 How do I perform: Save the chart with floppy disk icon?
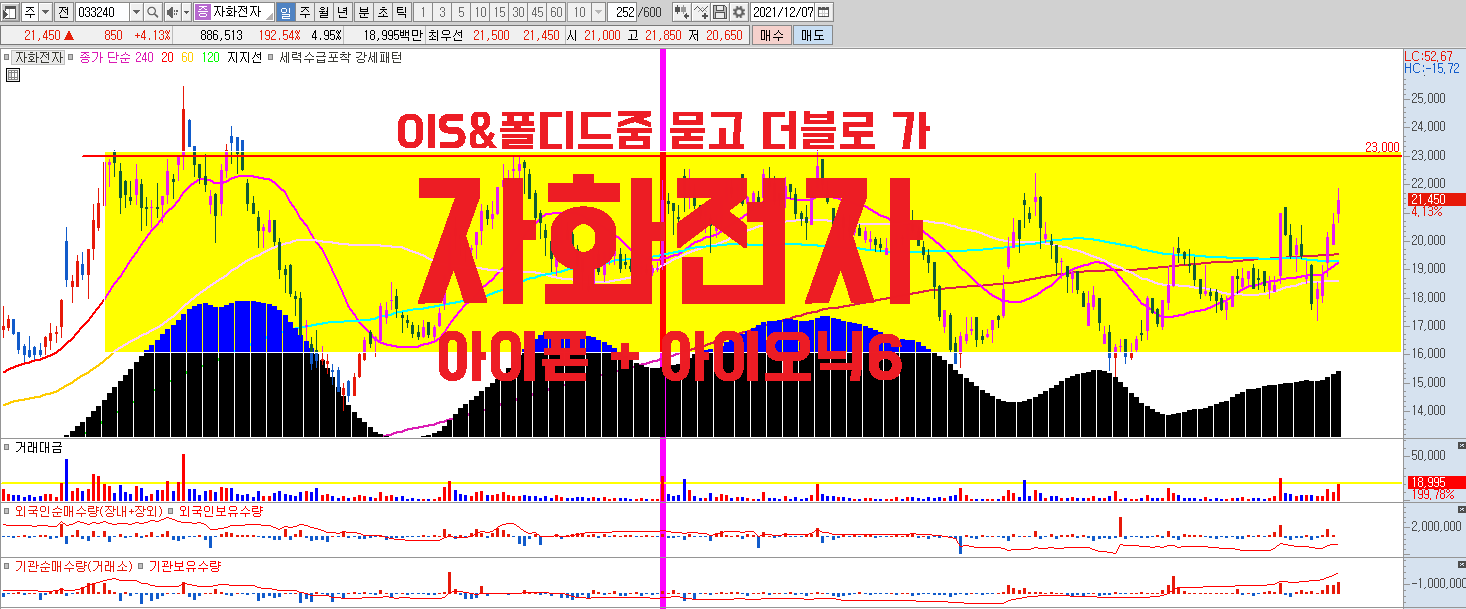tap(720, 12)
